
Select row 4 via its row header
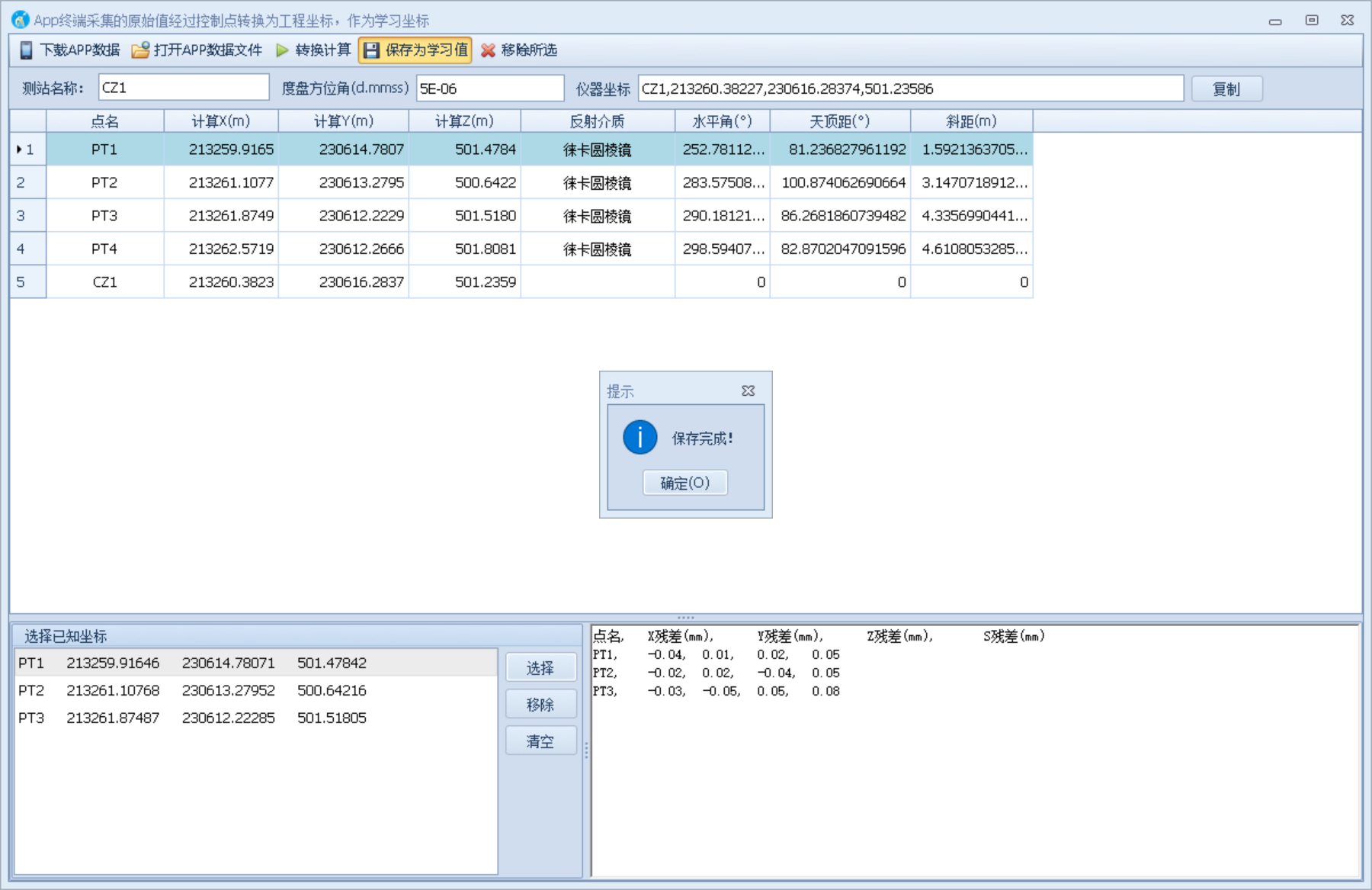(28, 249)
